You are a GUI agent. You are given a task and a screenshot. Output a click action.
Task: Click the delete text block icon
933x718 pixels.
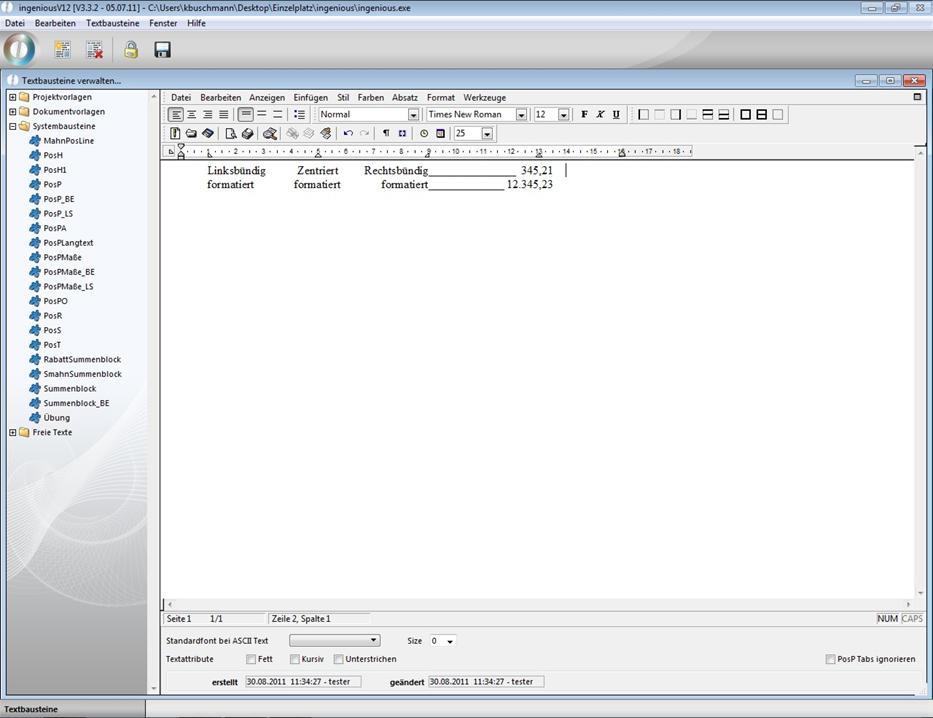pos(94,49)
